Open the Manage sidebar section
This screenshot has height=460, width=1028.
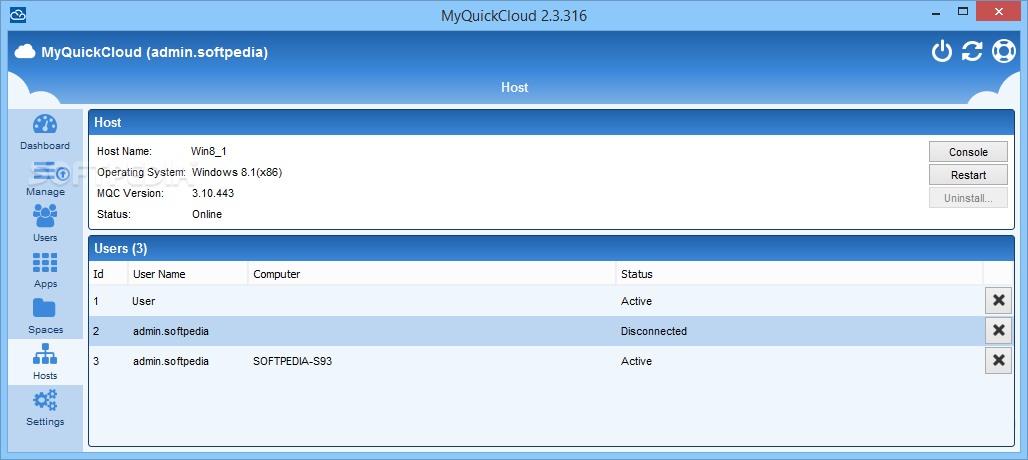pos(45,179)
